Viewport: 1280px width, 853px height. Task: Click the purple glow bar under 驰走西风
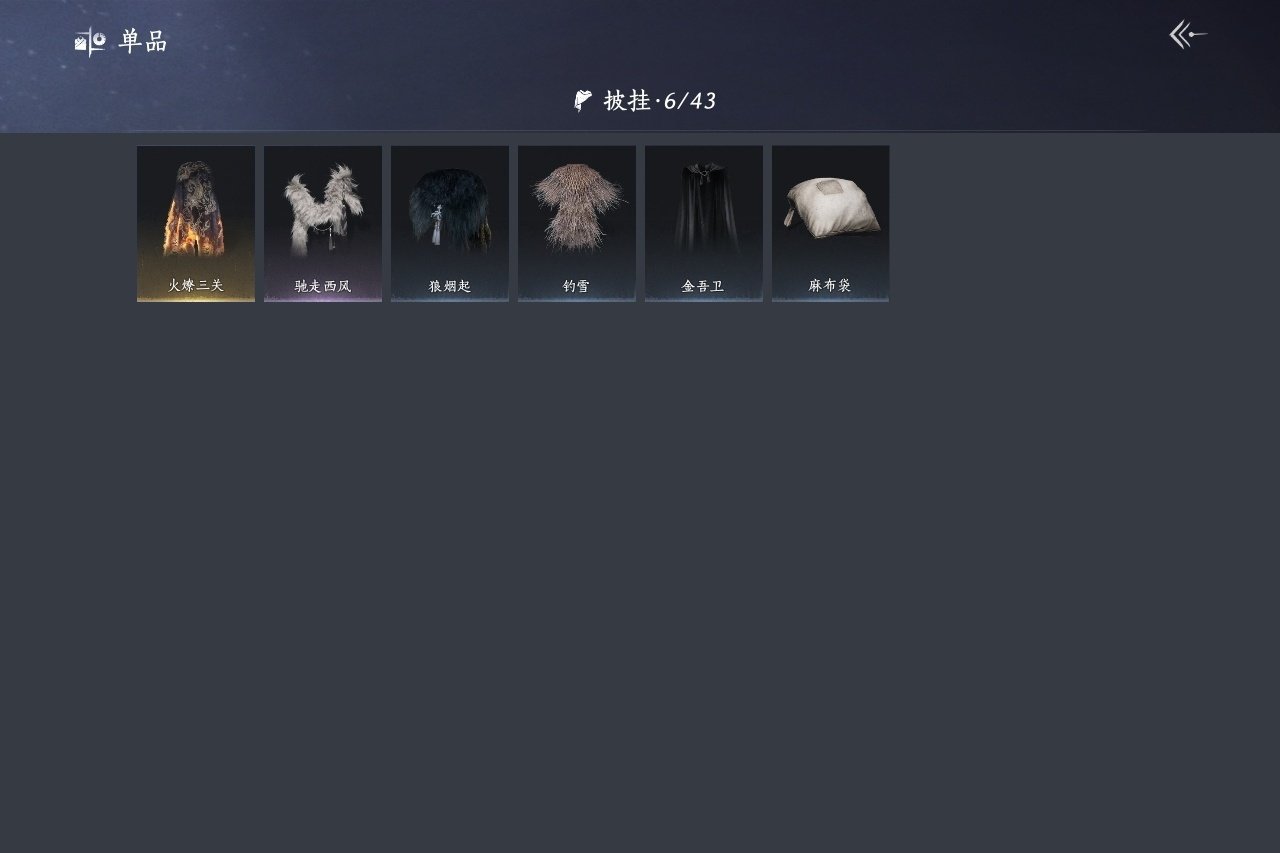click(x=323, y=298)
